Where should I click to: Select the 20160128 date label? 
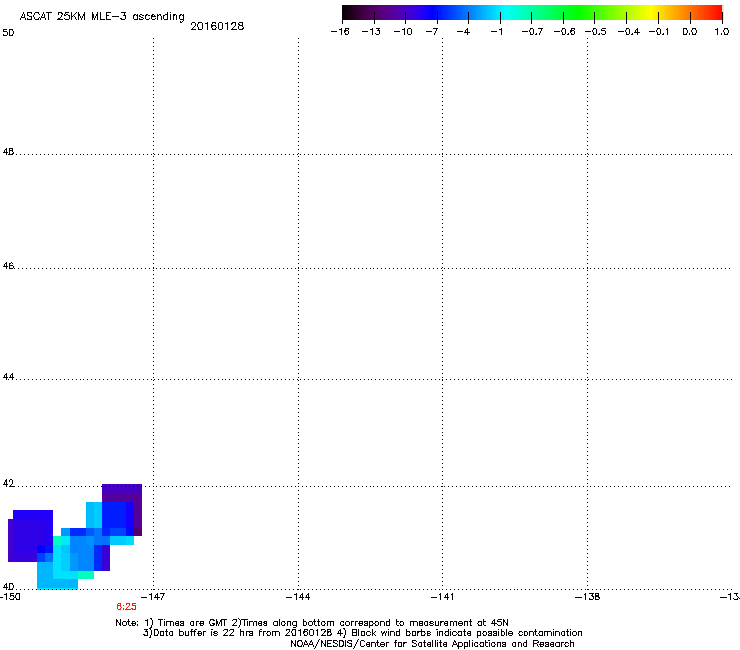pyautogui.click(x=217, y=26)
